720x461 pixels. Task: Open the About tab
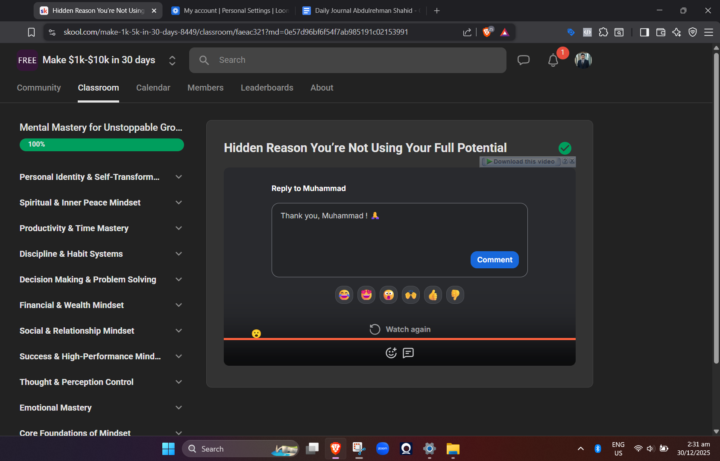click(x=321, y=88)
